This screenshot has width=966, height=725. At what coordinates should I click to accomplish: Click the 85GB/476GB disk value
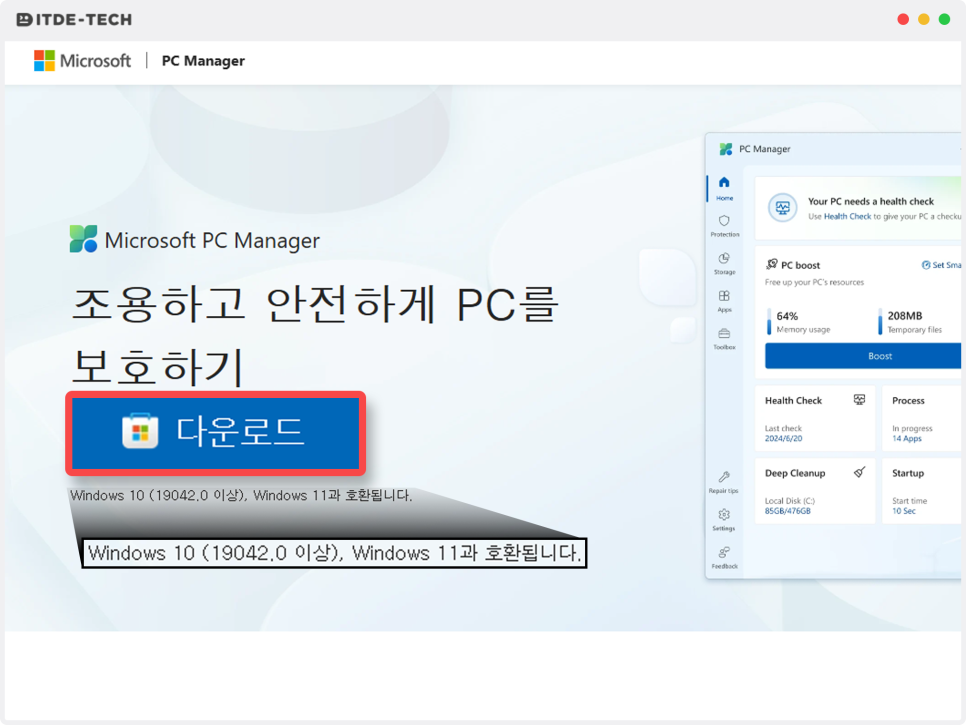coord(788,511)
